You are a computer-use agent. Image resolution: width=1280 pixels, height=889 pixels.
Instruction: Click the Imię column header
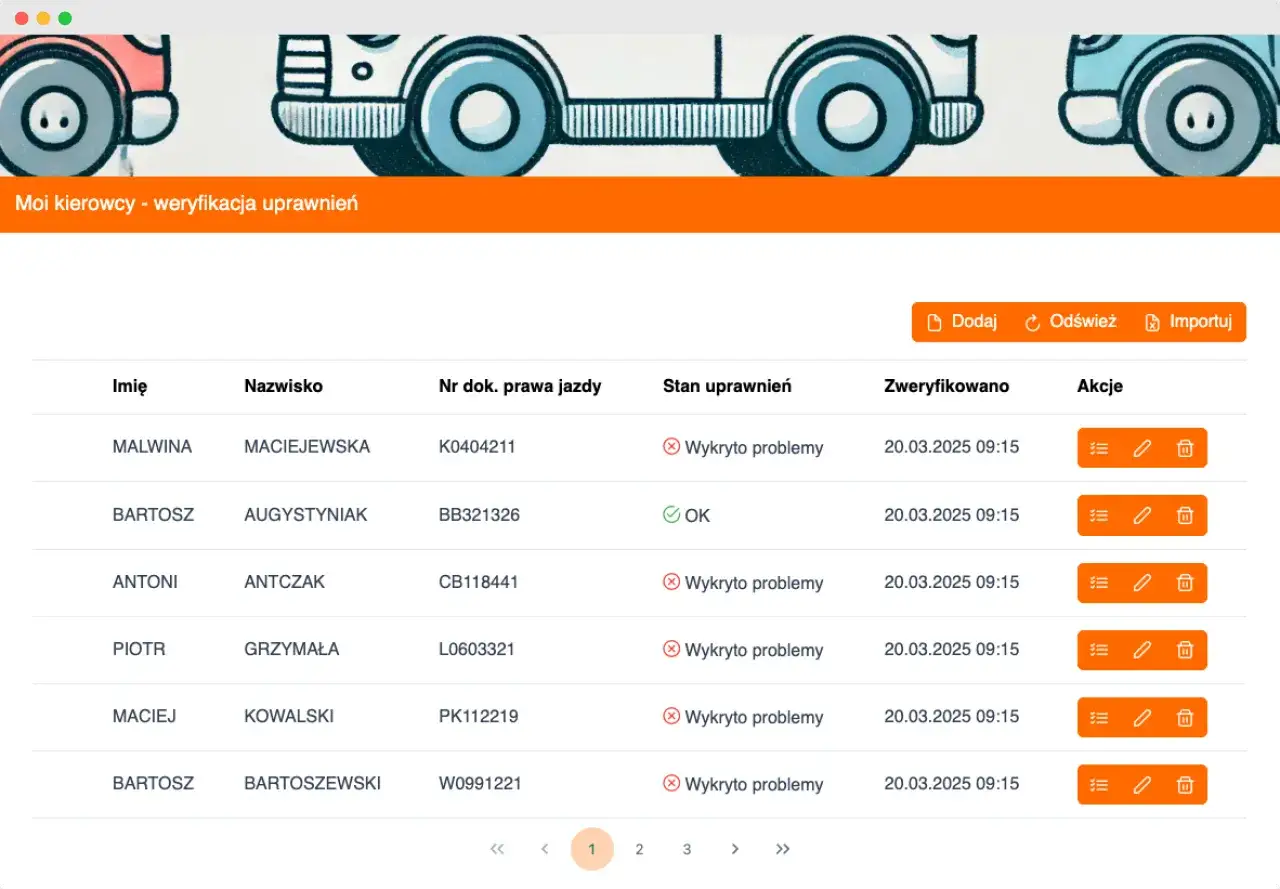[130, 386]
